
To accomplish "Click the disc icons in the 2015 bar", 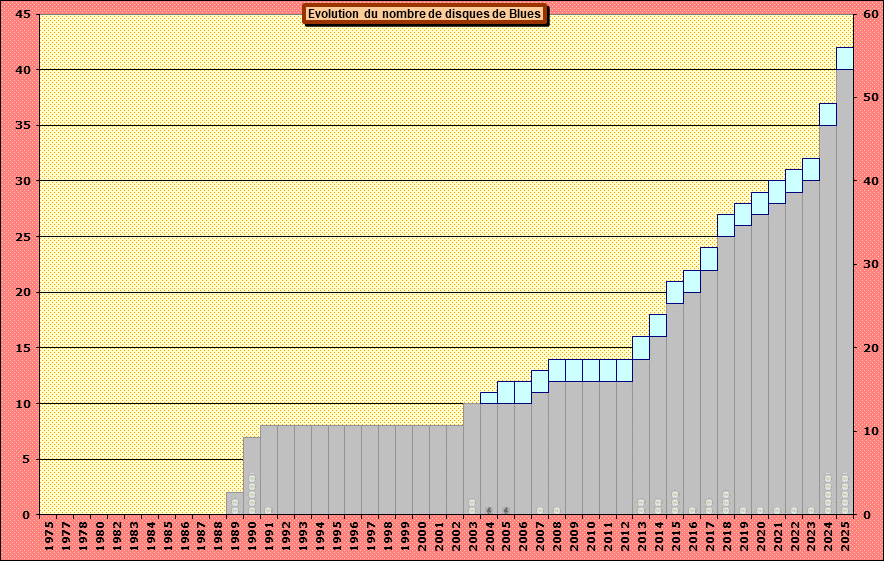I will point(675,501).
